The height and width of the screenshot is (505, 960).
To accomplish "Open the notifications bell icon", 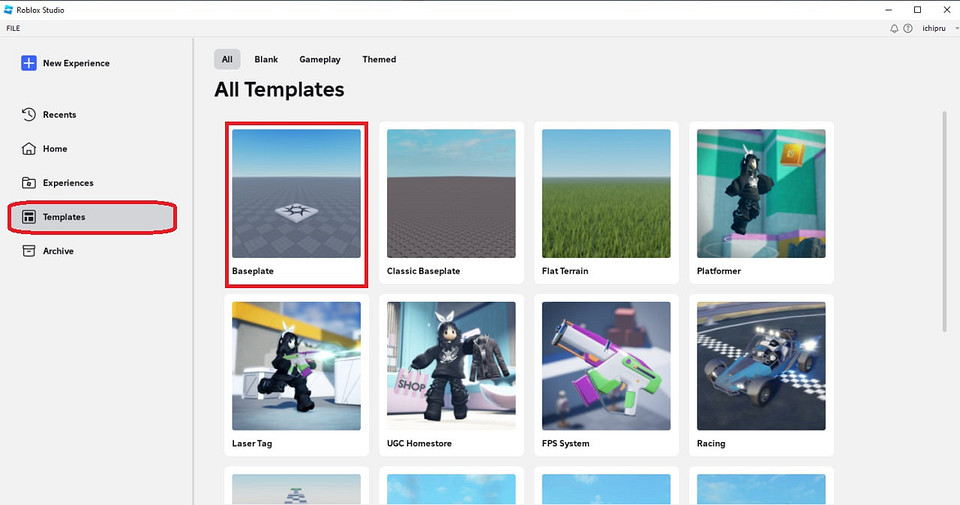I will coord(894,29).
